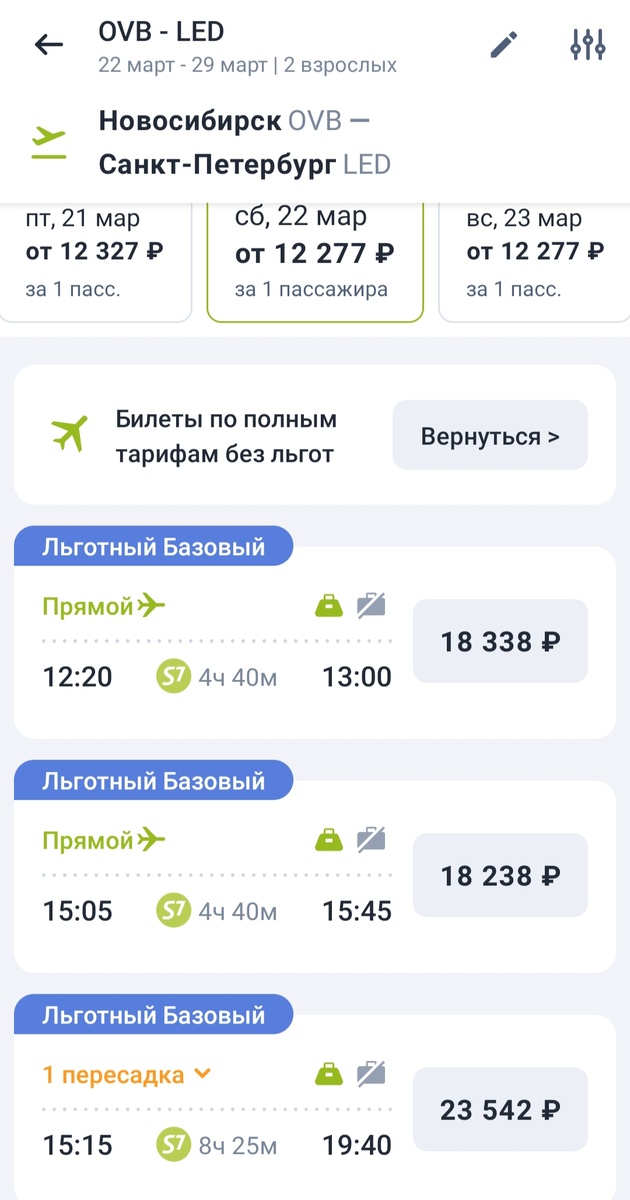The width and height of the screenshot is (630, 1200).
Task: Pick the 23 542 ₽ connecting fare
Action: pos(500,1110)
